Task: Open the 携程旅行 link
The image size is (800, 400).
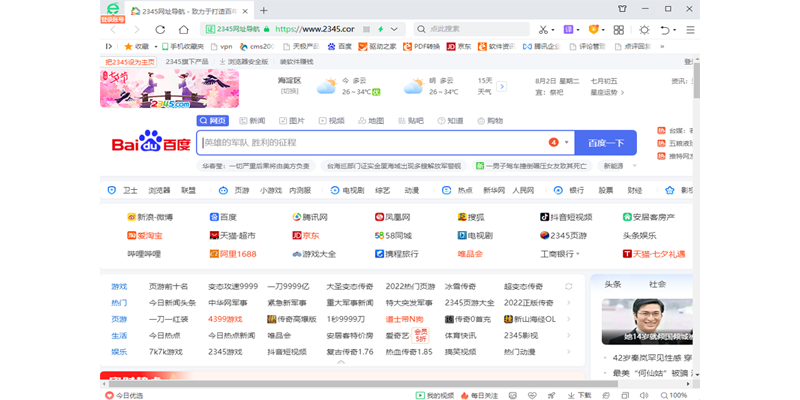Action: pyautogui.click(x=397, y=254)
